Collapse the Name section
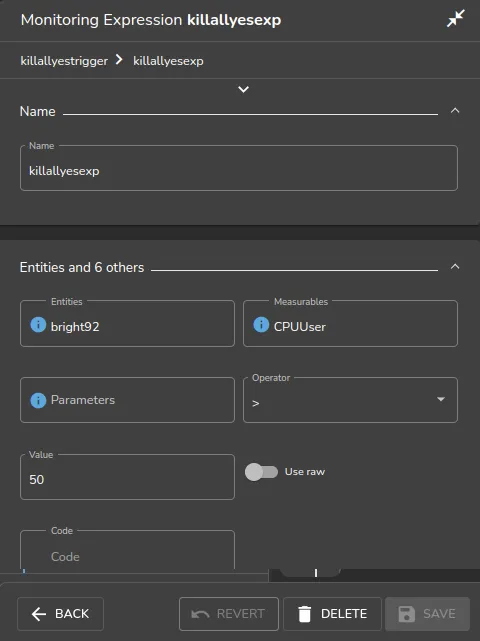Screen dimensions: 480x641 click(x=455, y=111)
